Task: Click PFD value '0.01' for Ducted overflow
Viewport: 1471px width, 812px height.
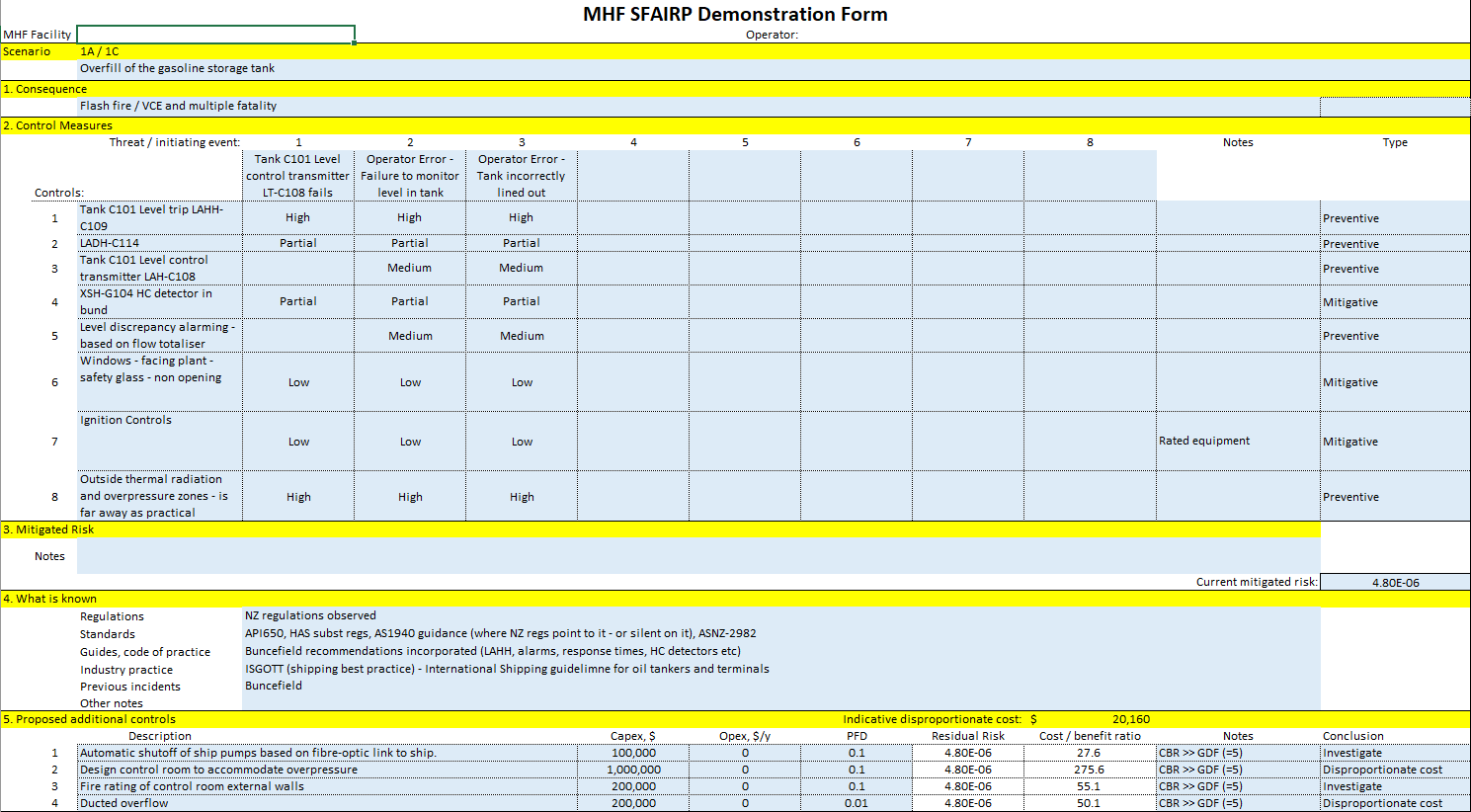Action: pos(857,803)
